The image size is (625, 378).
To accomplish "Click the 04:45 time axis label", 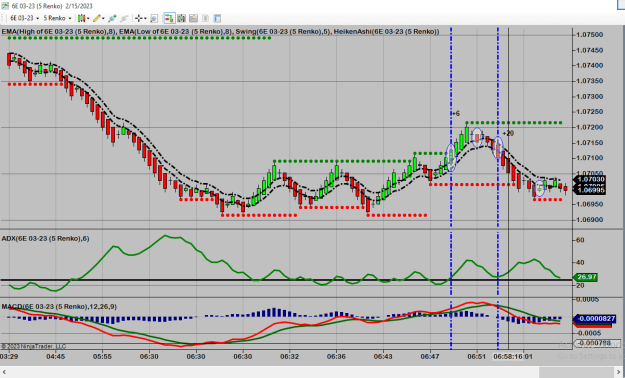I will tap(55, 356).
